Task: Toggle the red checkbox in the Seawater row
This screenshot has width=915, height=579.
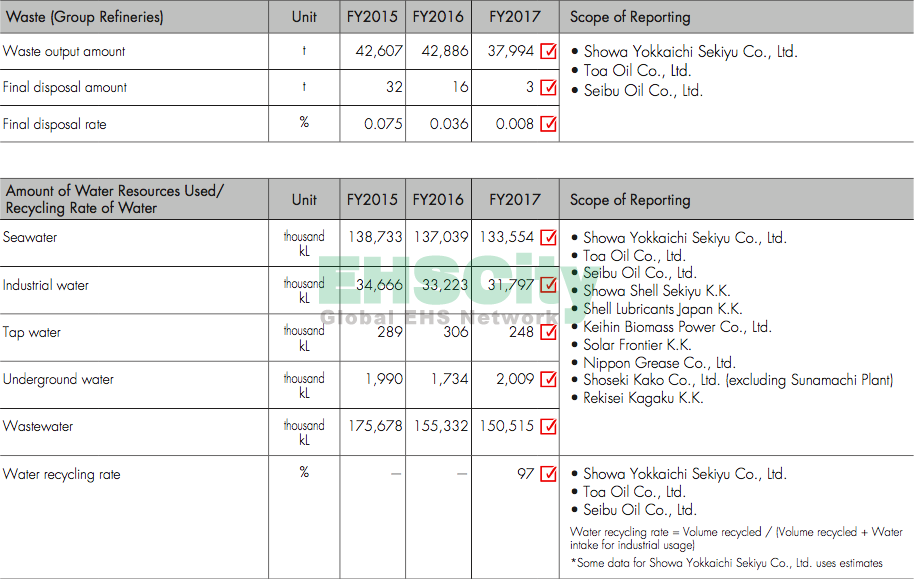Action: (x=549, y=238)
